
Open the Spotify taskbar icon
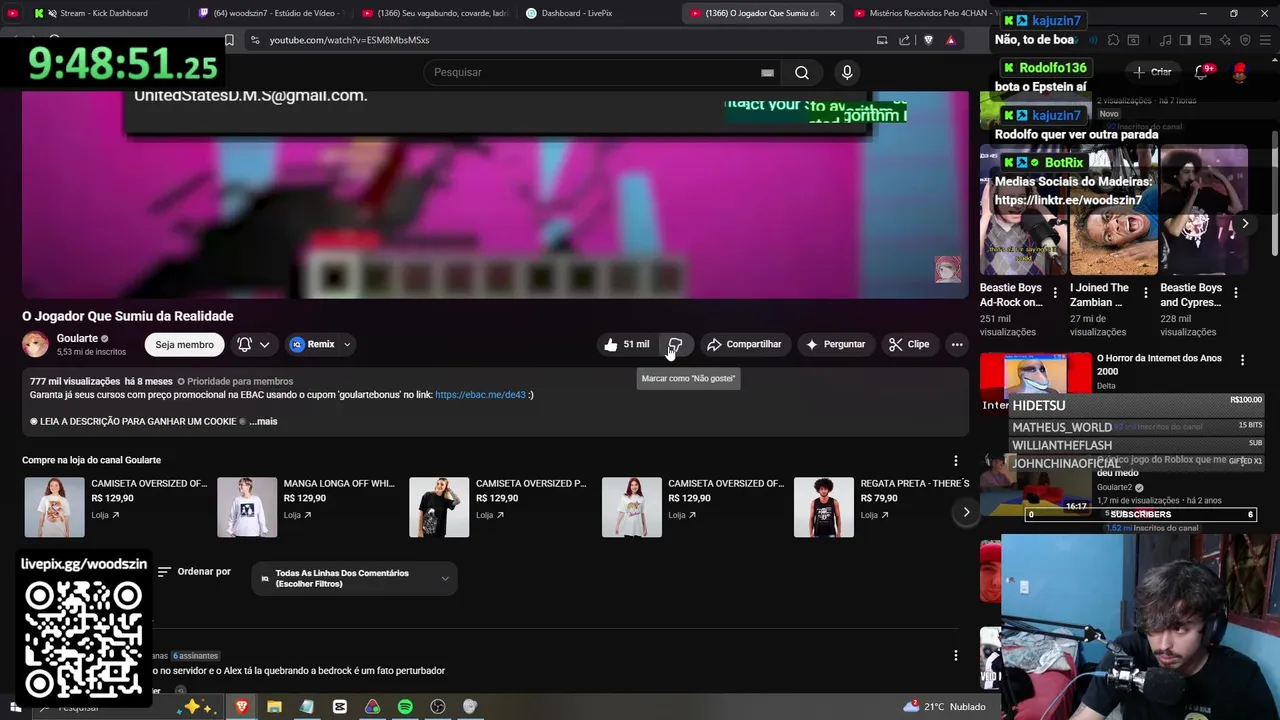405,707
